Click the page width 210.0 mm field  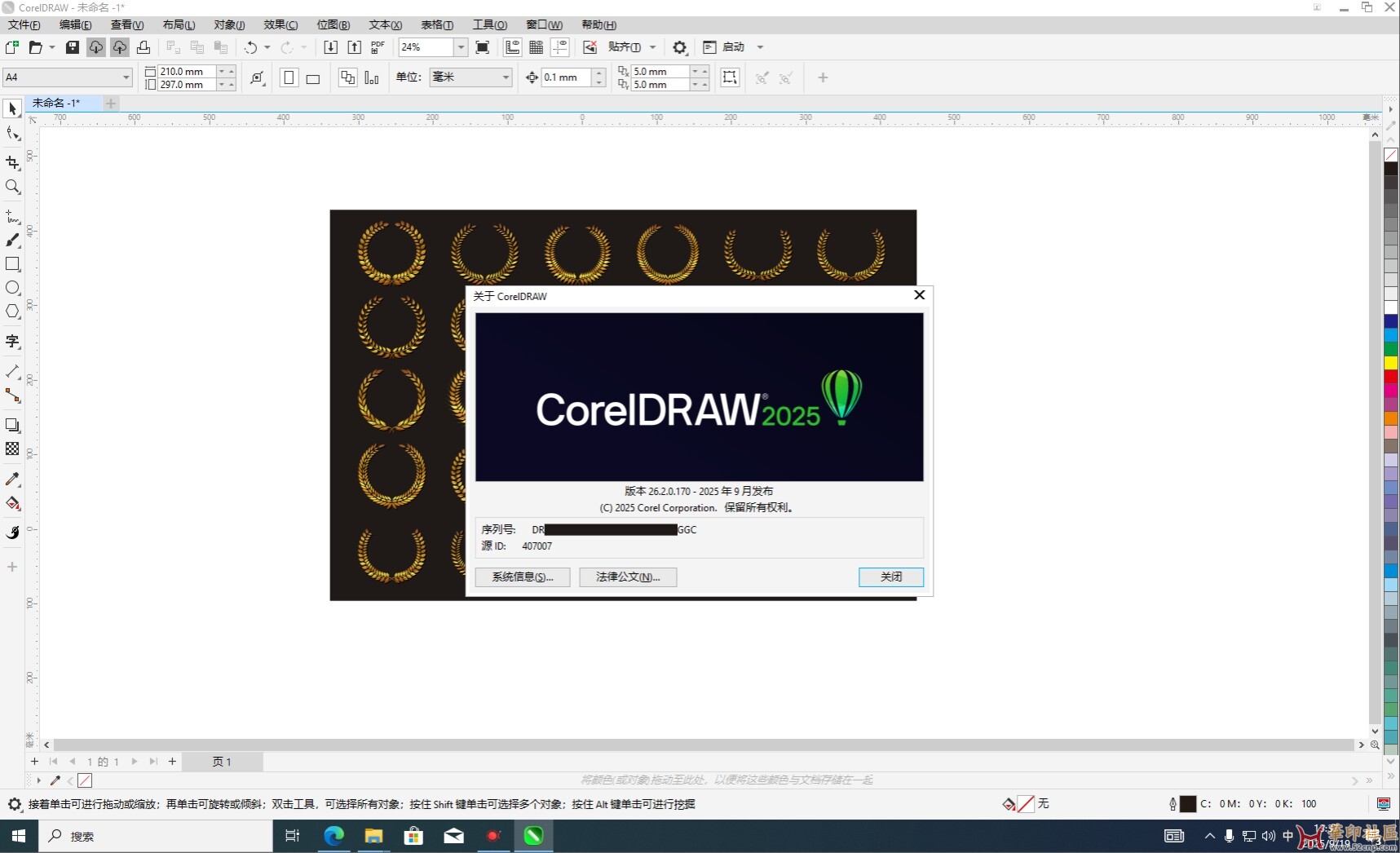click(187, 71)
